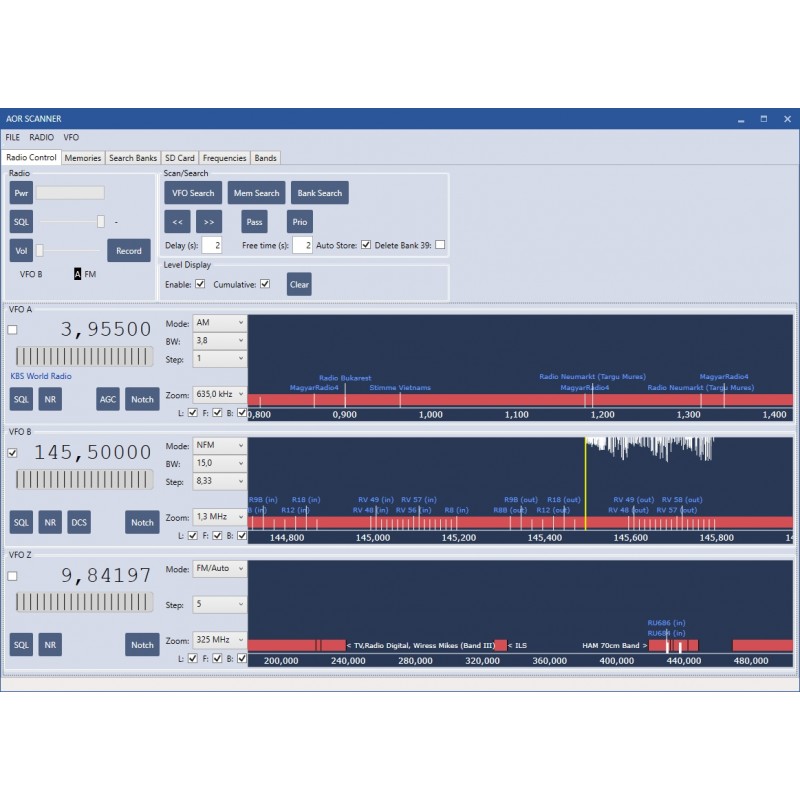800x800 pixels.
Task: Start a VFO Search
Action: click(192, 192)
